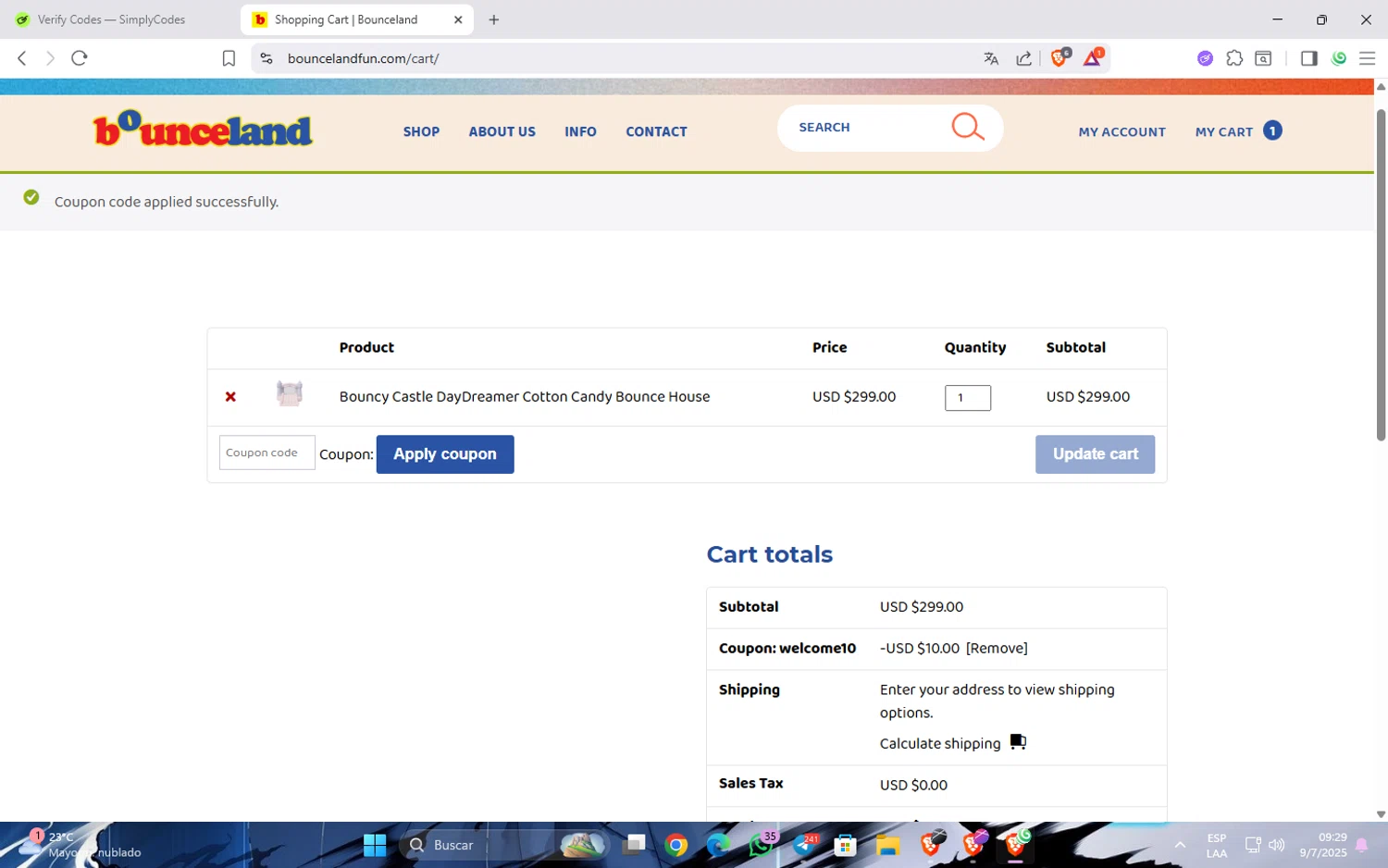Show hidden system tray icons chevron
The height and width of the screenshot is (868, 1388).
[1180, 845]
